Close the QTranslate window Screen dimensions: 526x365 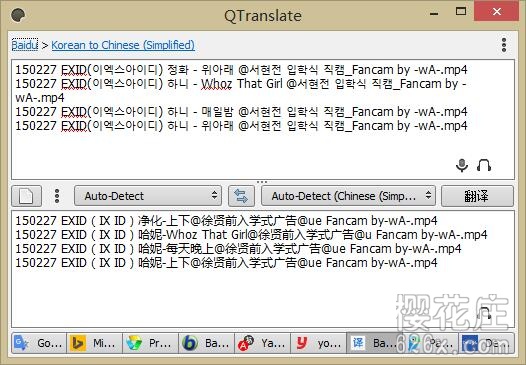tap(496, 12)
